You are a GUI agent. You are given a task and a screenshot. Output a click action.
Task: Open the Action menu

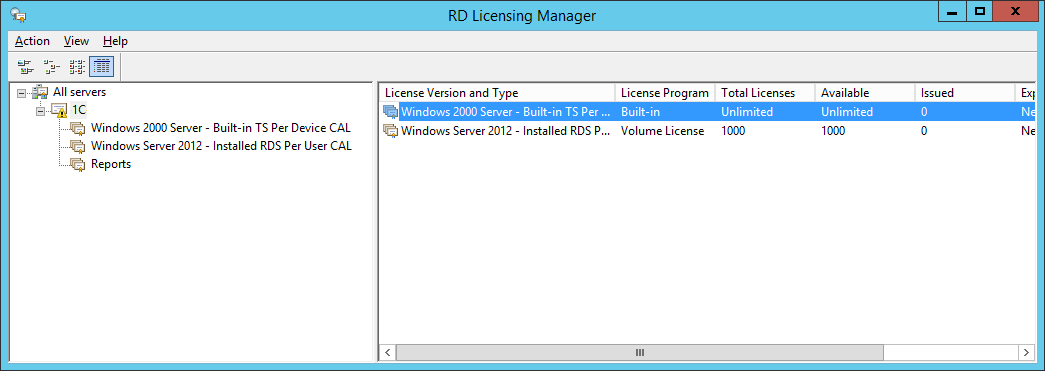pyautogui.click(x=32, y=41)
